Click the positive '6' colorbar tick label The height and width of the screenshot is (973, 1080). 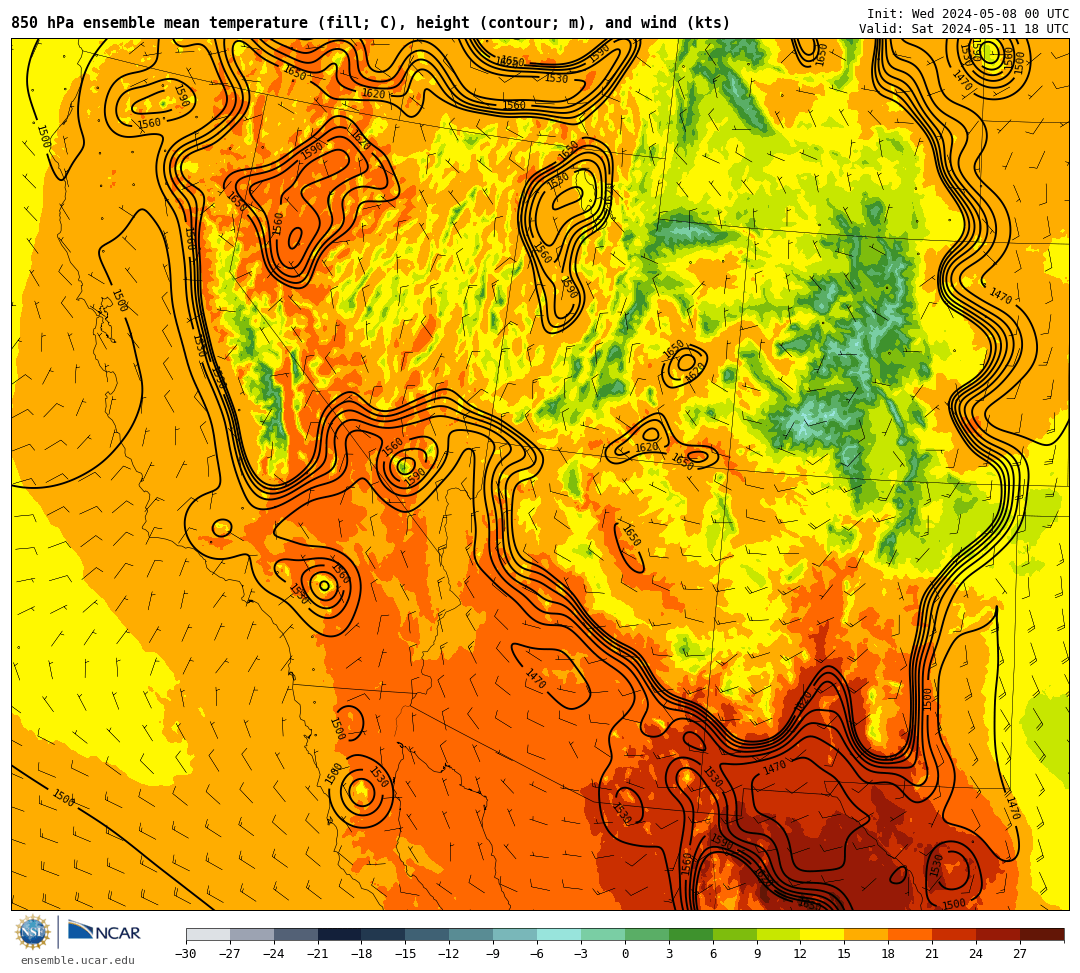713,954
